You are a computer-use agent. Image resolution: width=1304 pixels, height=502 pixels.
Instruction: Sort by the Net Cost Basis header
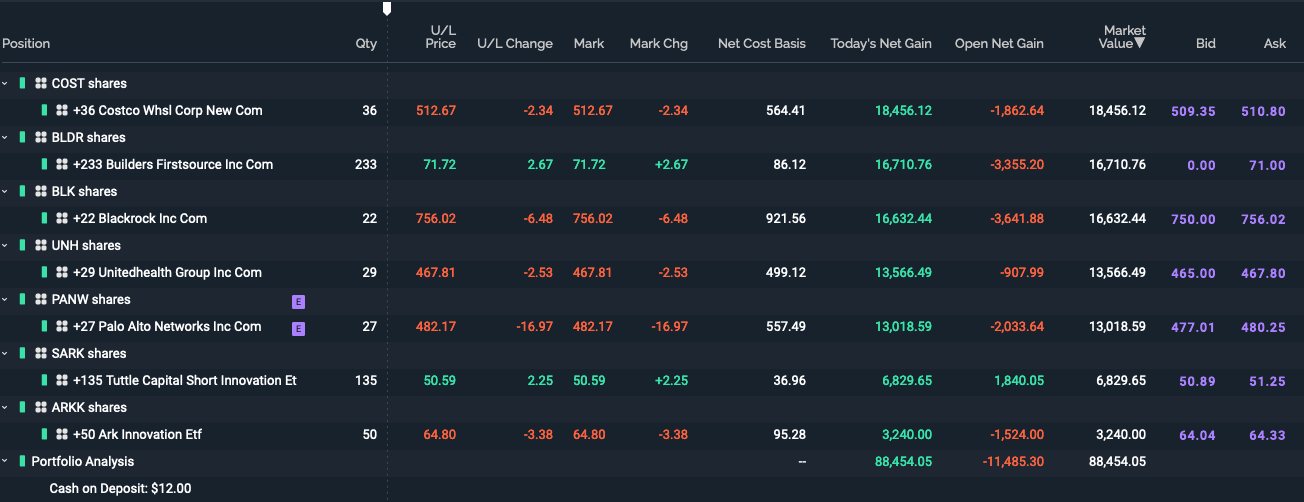762,44
